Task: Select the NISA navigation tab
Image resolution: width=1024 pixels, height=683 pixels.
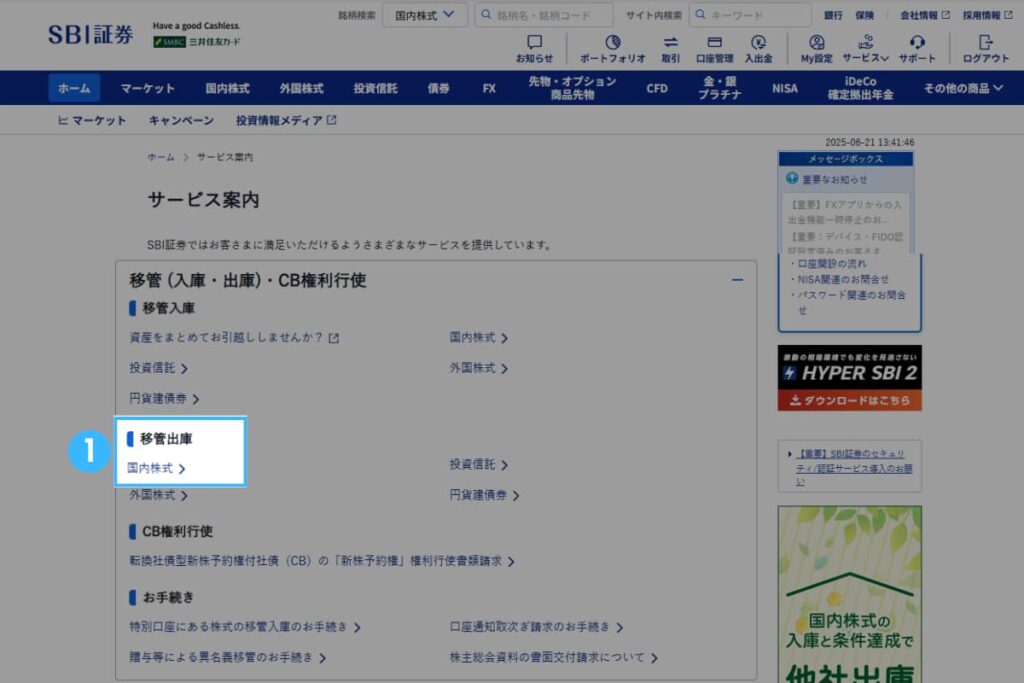Action: (x=784, y=88)
